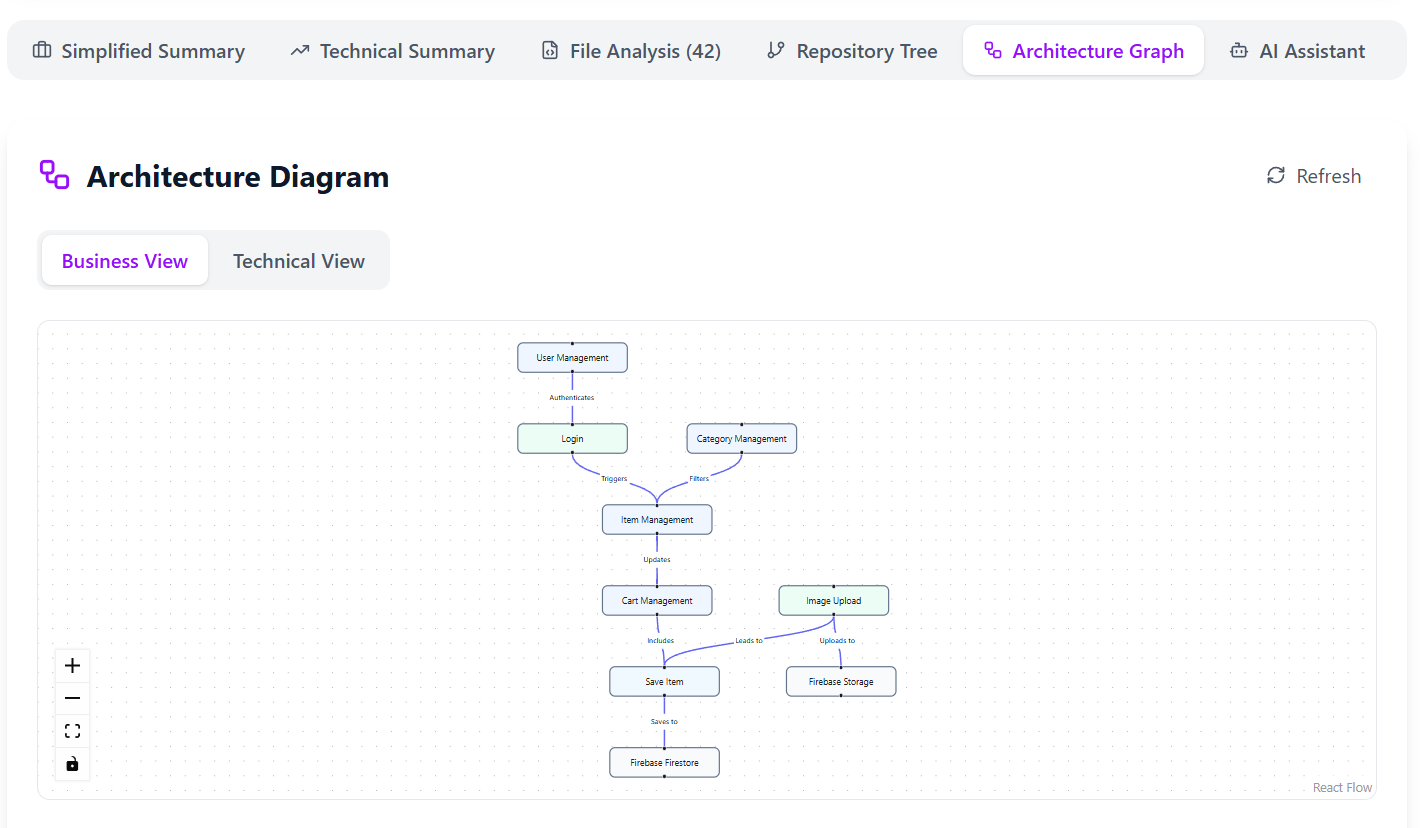
Task: Select the User Management node
Action: 572,357
